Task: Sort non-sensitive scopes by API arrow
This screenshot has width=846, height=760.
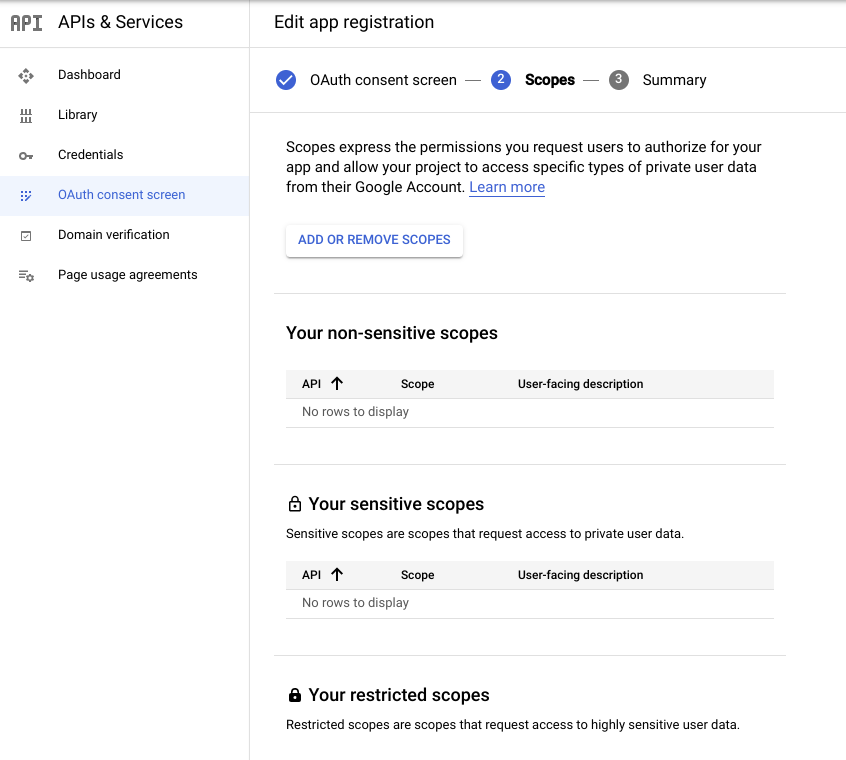Action: pos(337,383)
